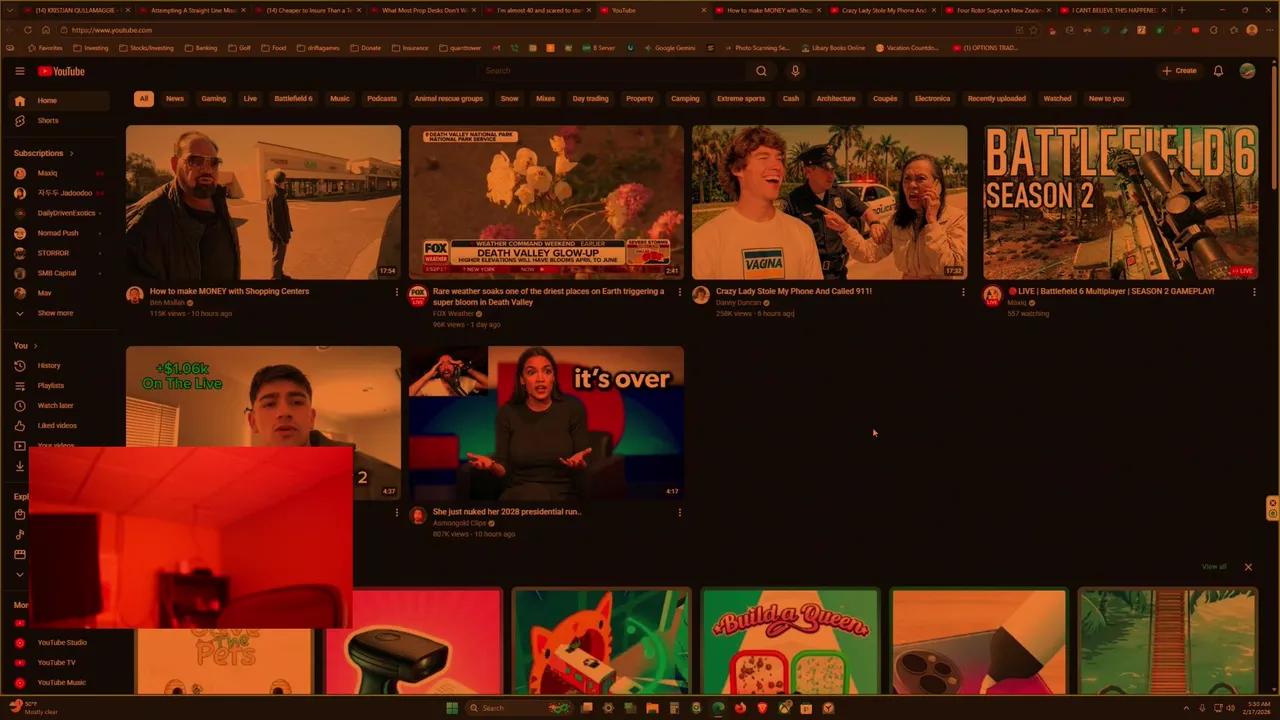Open YouTube TV in the sidebar

[60, 662]
